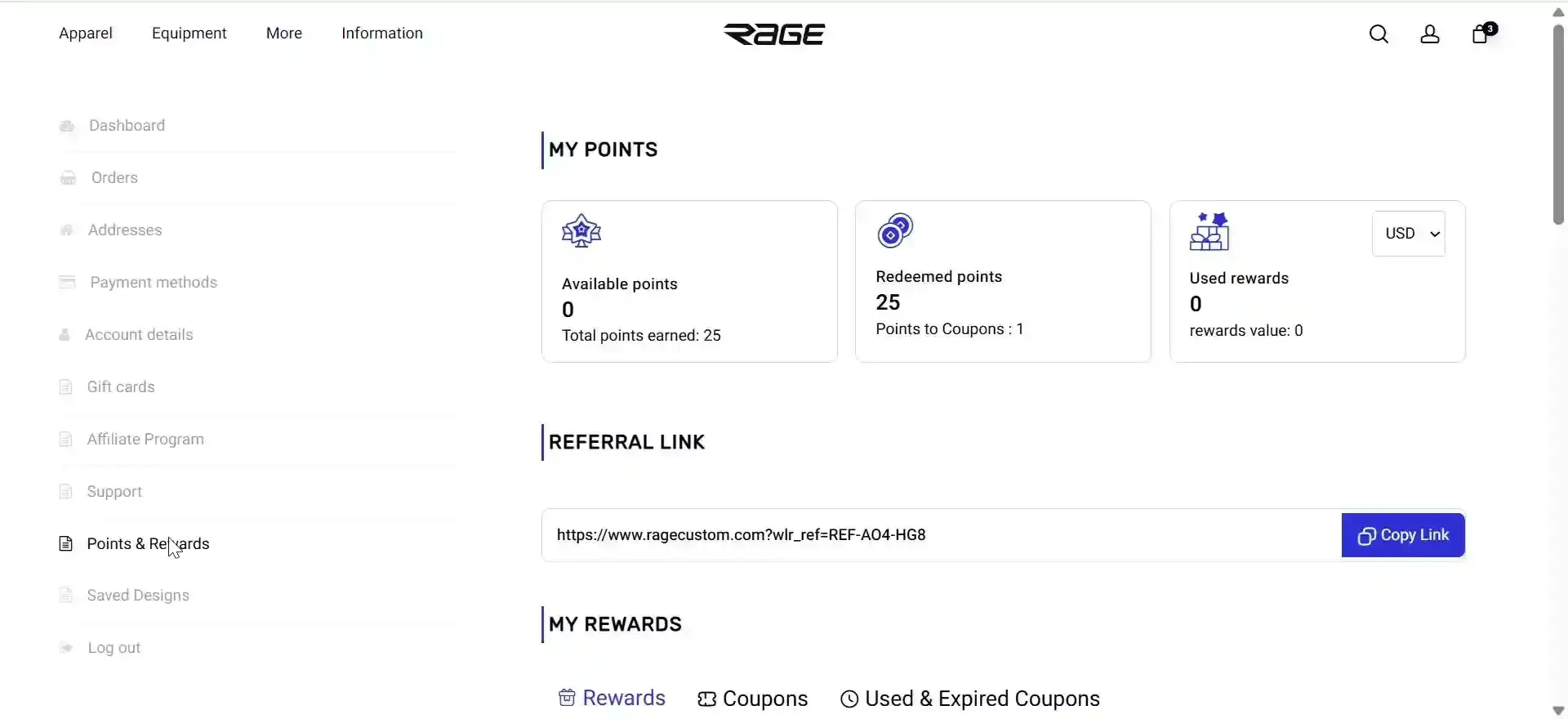Viewport: 1568px width, 719px height.
Task: Go to Orders in the sidebar
Action: coord(114,178)
